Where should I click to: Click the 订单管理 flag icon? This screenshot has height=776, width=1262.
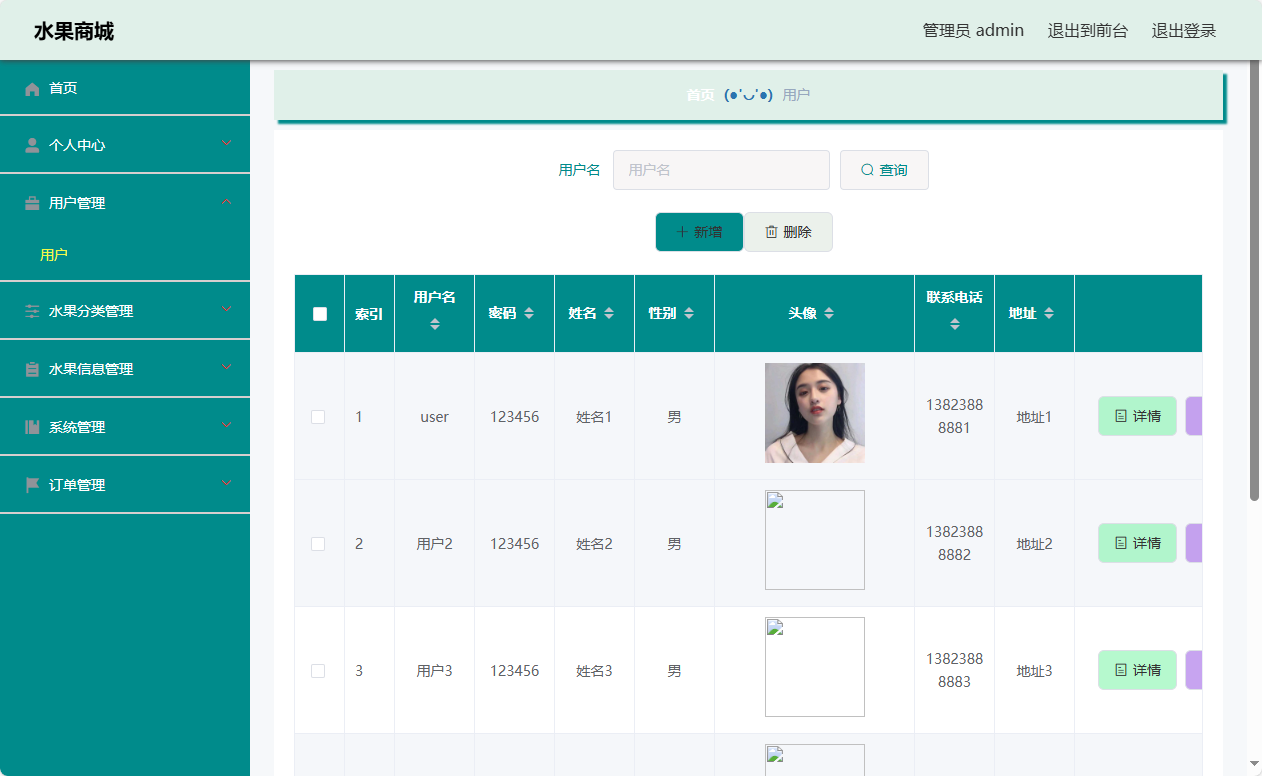coord(31,484)
